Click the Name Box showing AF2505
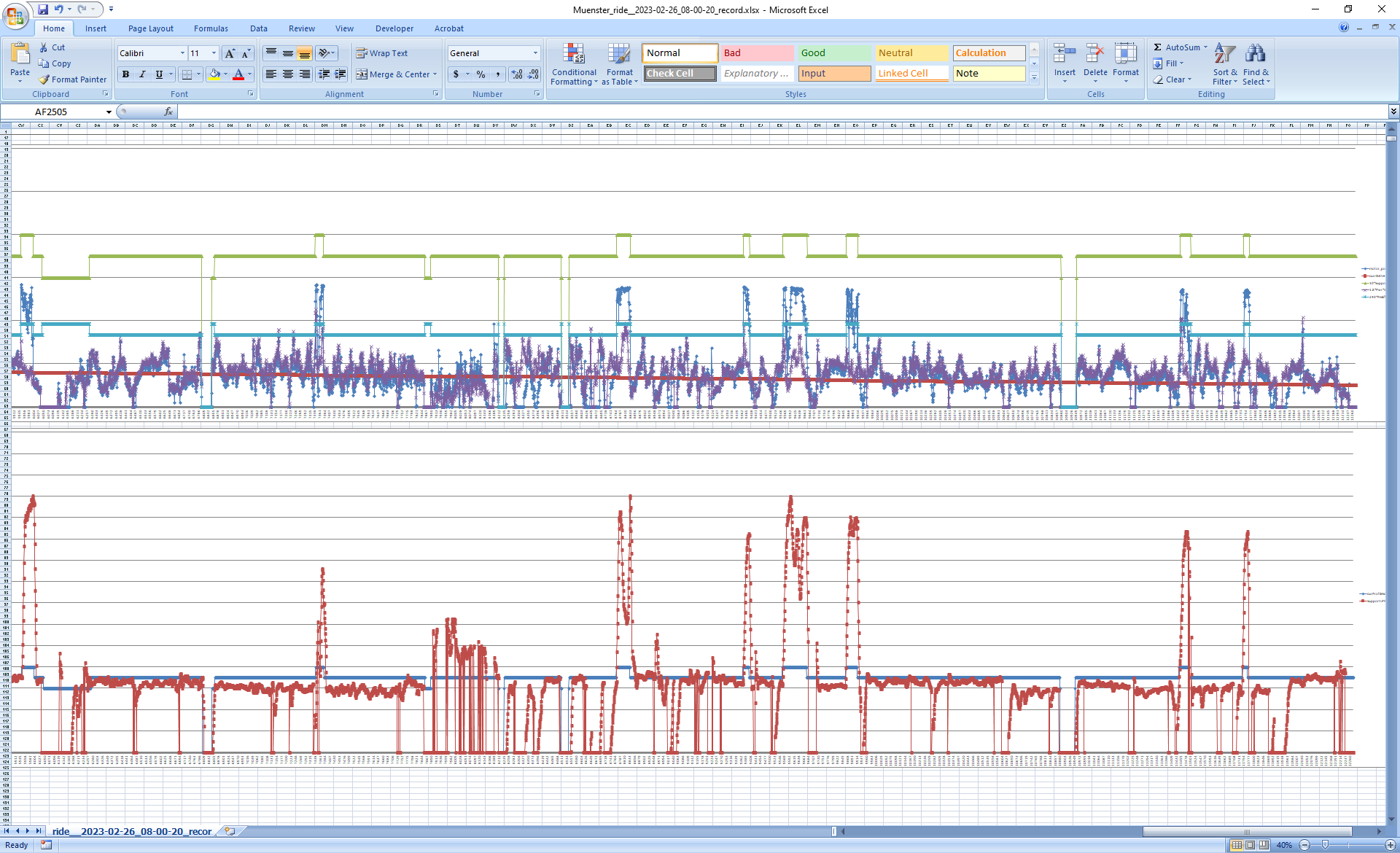 point(51,112)
